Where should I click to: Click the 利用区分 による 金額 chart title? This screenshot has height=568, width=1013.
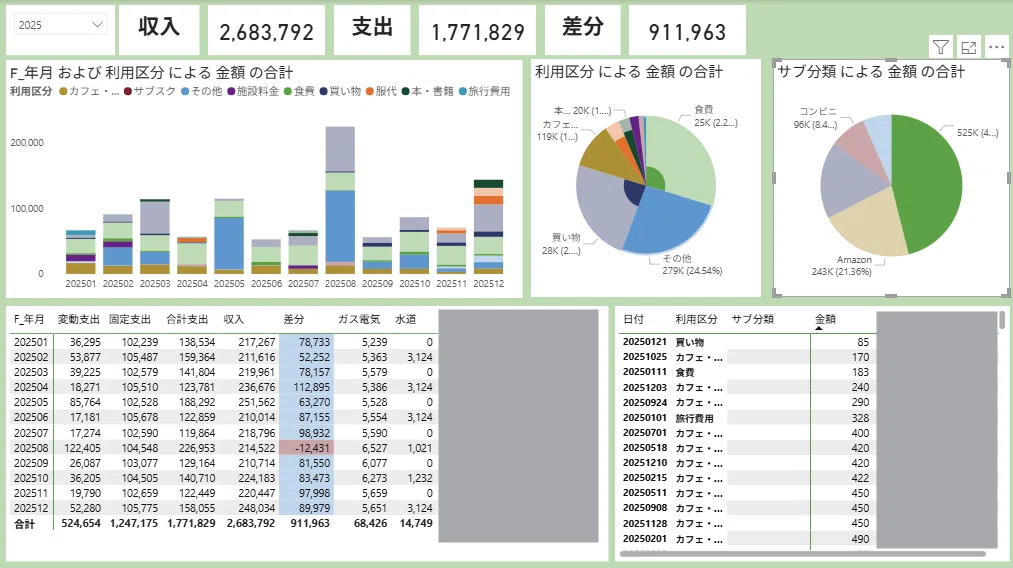(x=629, y=72)
